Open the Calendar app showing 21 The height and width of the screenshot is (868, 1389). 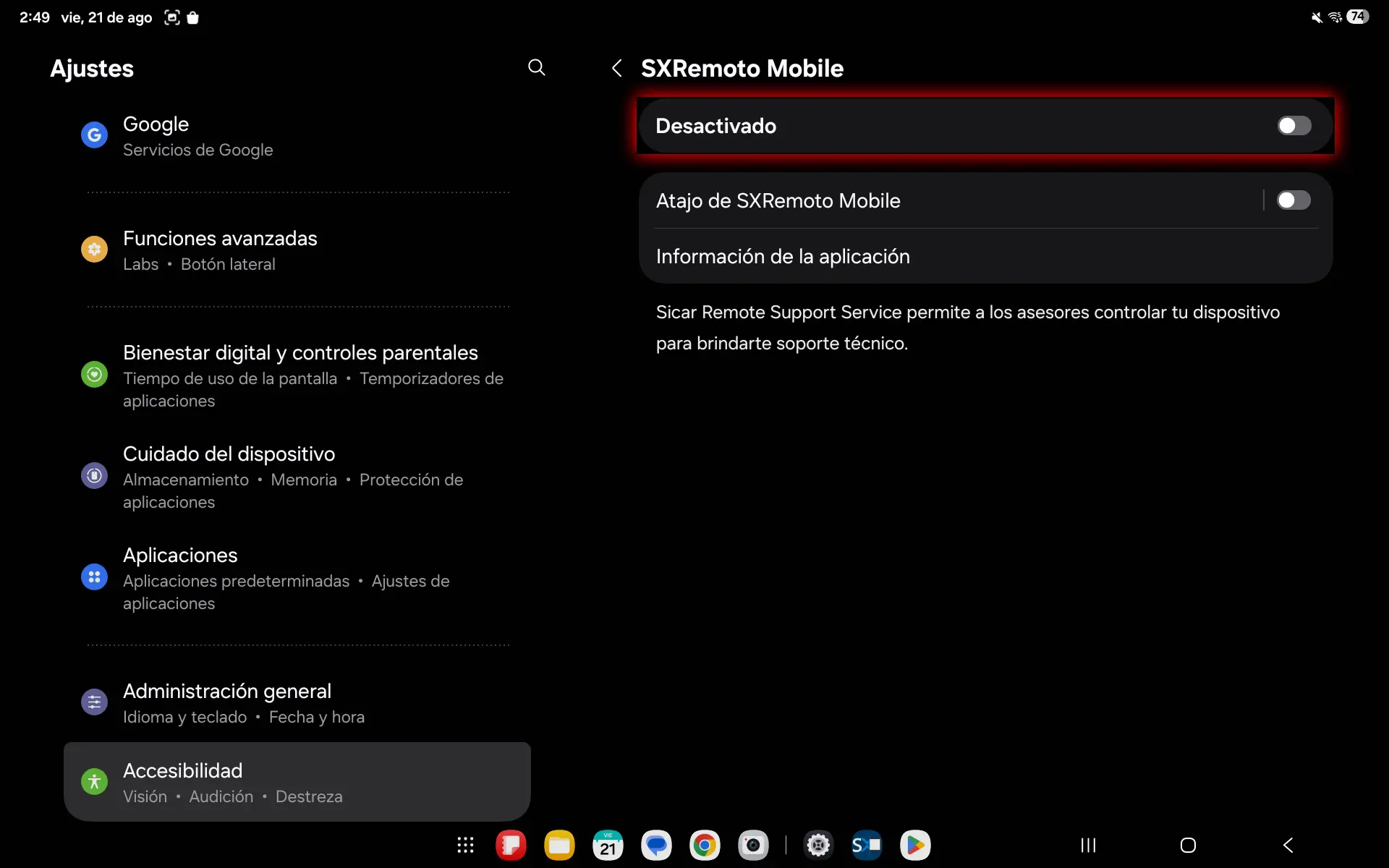coord(608,845)
